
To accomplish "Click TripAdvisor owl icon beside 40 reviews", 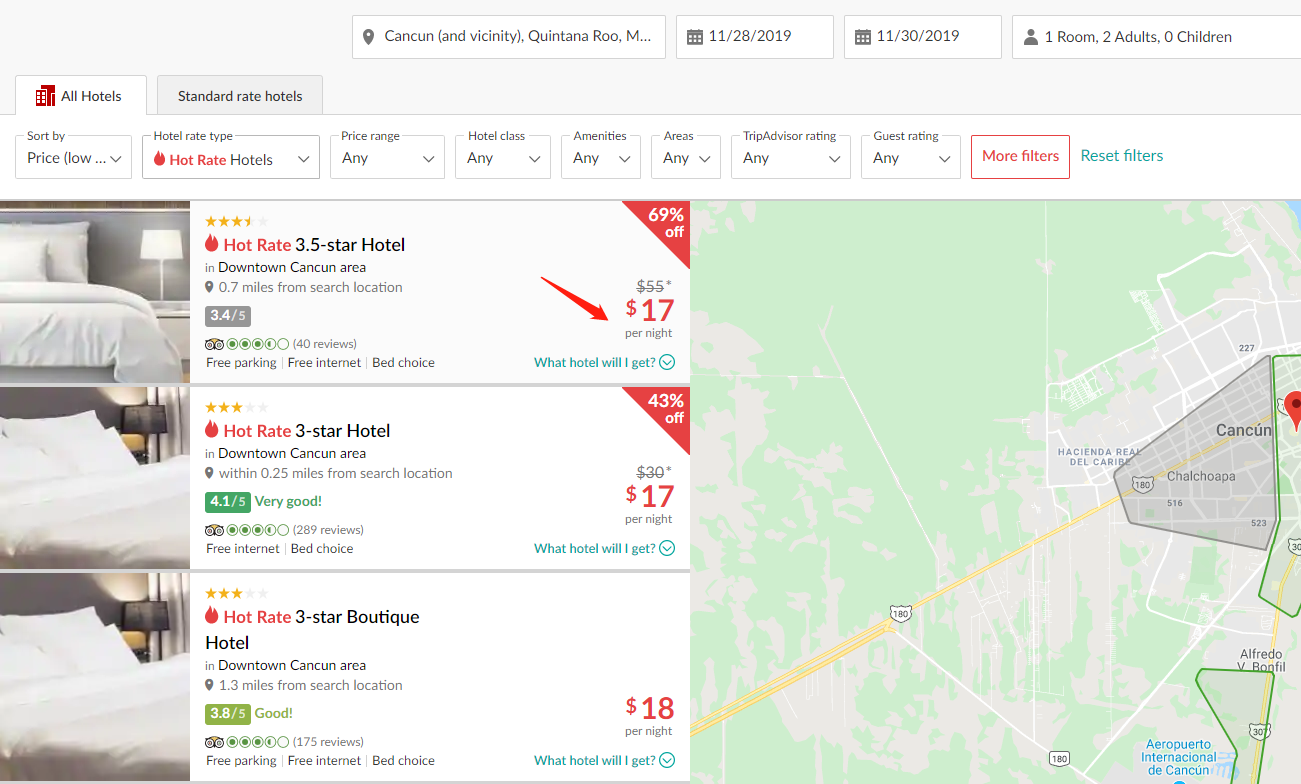I will pyautogui.click(x=214, y=344).
